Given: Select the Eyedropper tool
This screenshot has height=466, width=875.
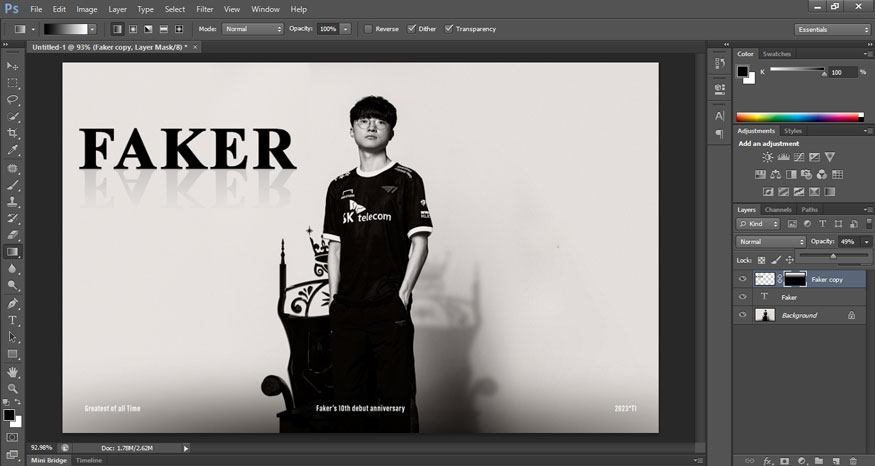Looking at the screenshot, I should point(12,150).
